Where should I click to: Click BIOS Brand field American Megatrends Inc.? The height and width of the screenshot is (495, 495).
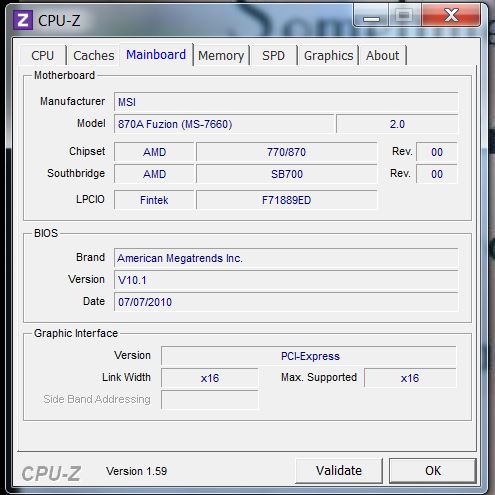[286, 258]
